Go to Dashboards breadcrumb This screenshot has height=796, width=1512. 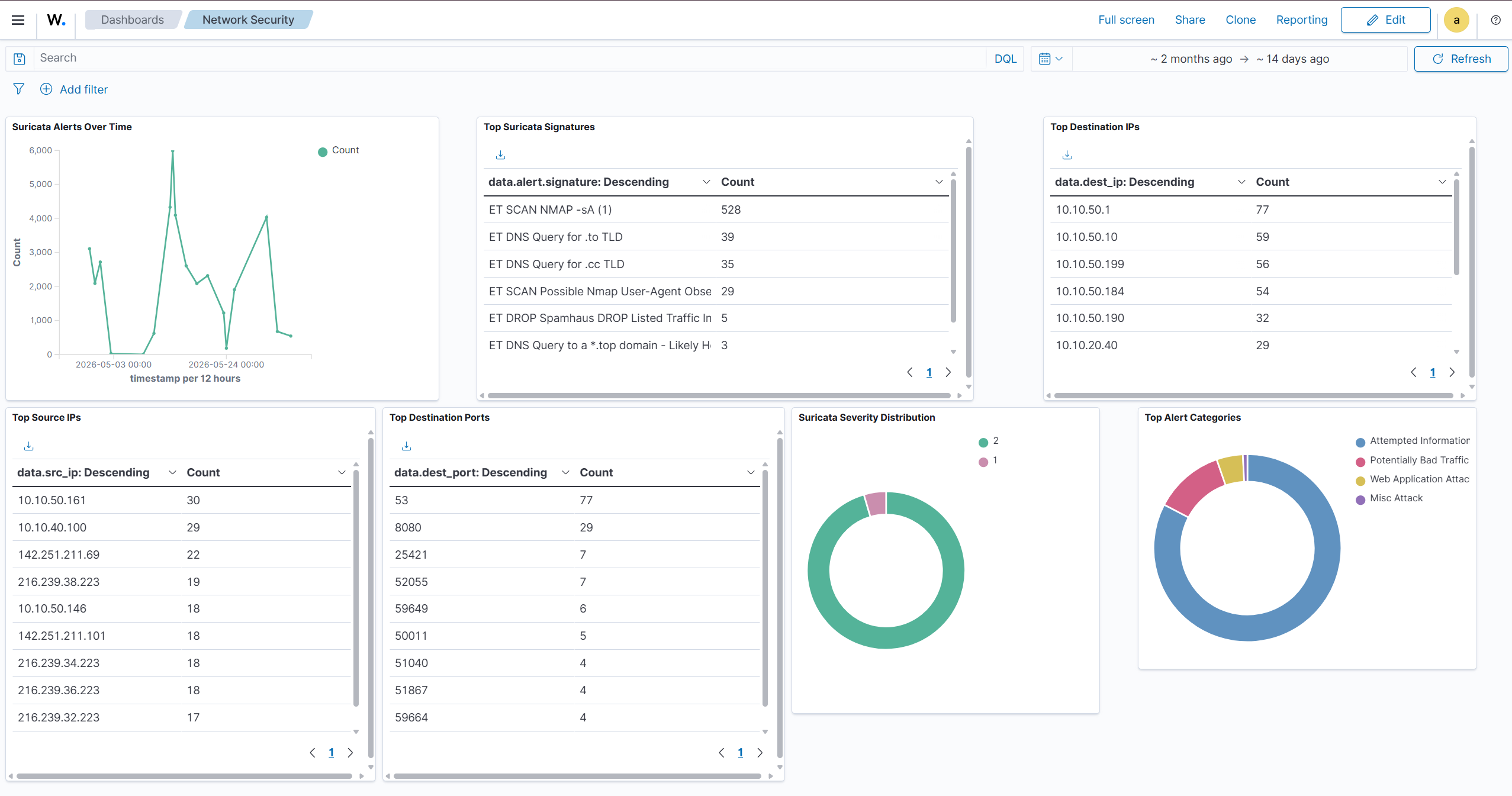132,20
